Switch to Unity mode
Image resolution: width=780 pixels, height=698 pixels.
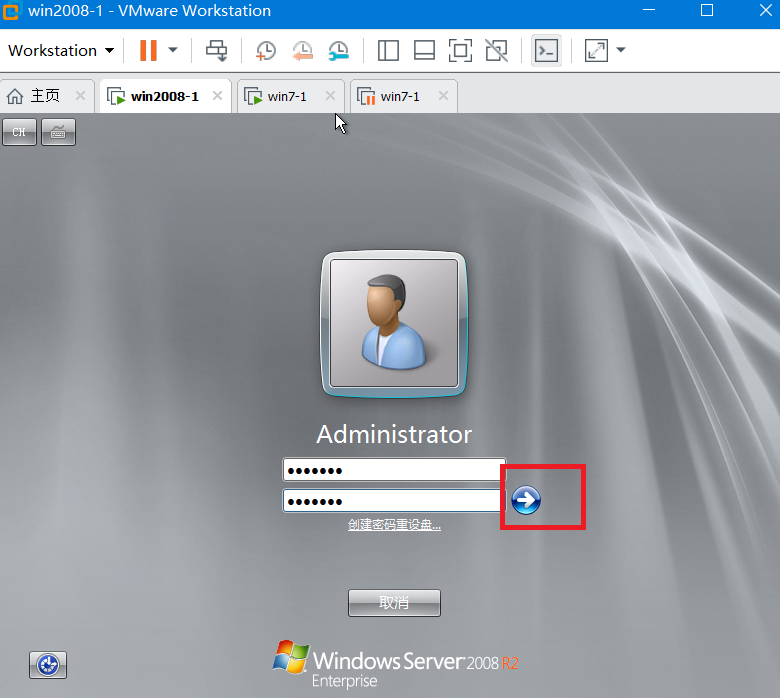coord(496,50)
